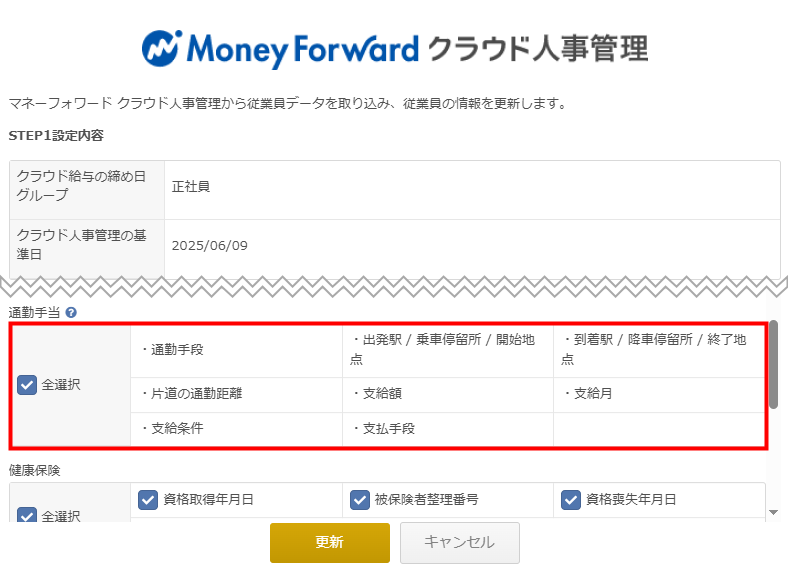The height and width of the screenshot is (581, 788).
Task: Click the クラウド人事管理 title text
Action: [538, 49]
